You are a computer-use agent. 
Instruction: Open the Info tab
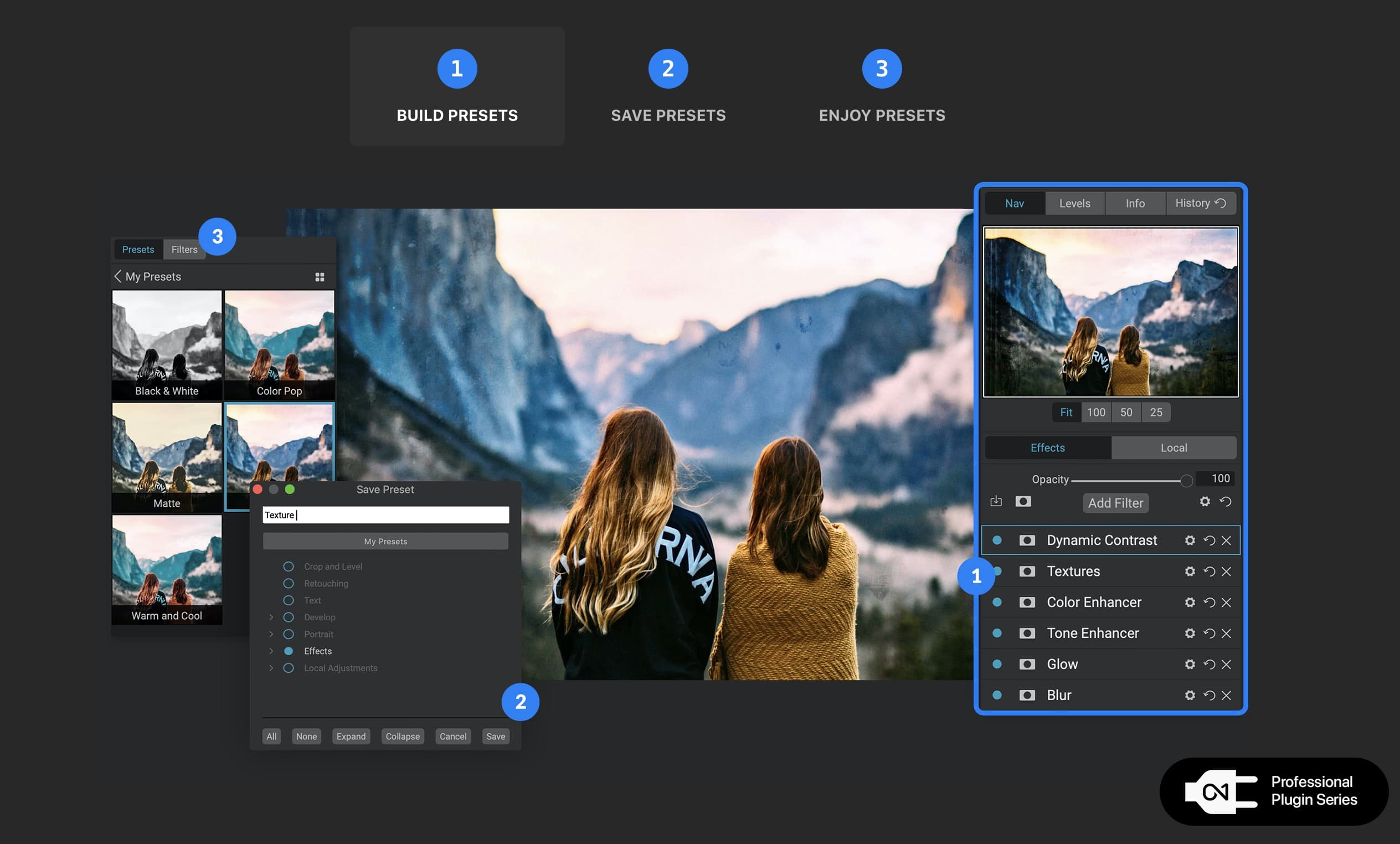(1135, 203)
